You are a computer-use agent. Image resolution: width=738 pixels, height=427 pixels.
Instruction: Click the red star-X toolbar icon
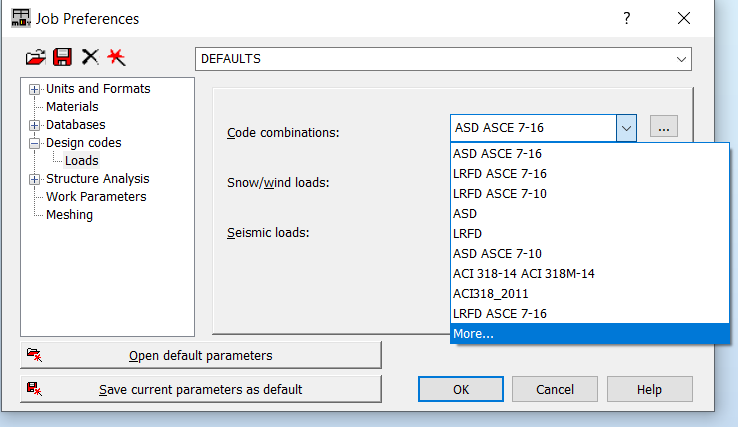[x=116, y=58]
